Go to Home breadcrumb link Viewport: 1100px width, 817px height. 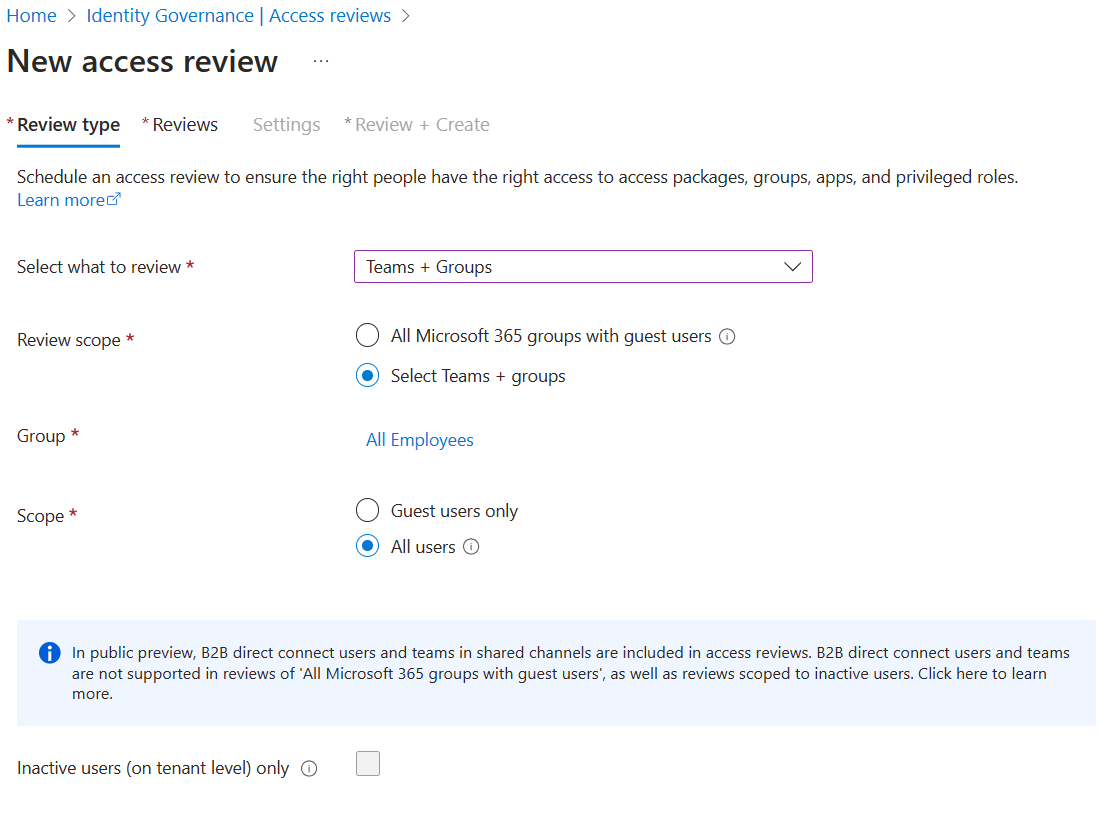point(31,16)
